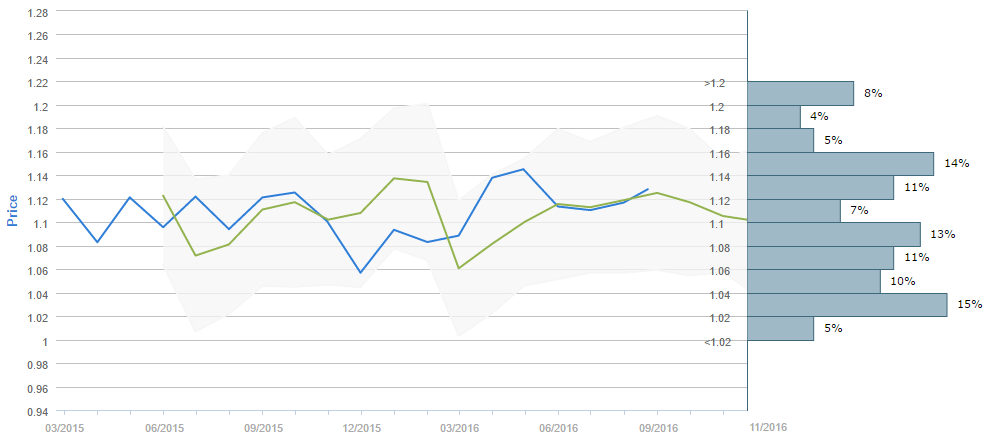989x440 pixels.
Task: Click the longest bar showing 15%
Action: [846, 304]
